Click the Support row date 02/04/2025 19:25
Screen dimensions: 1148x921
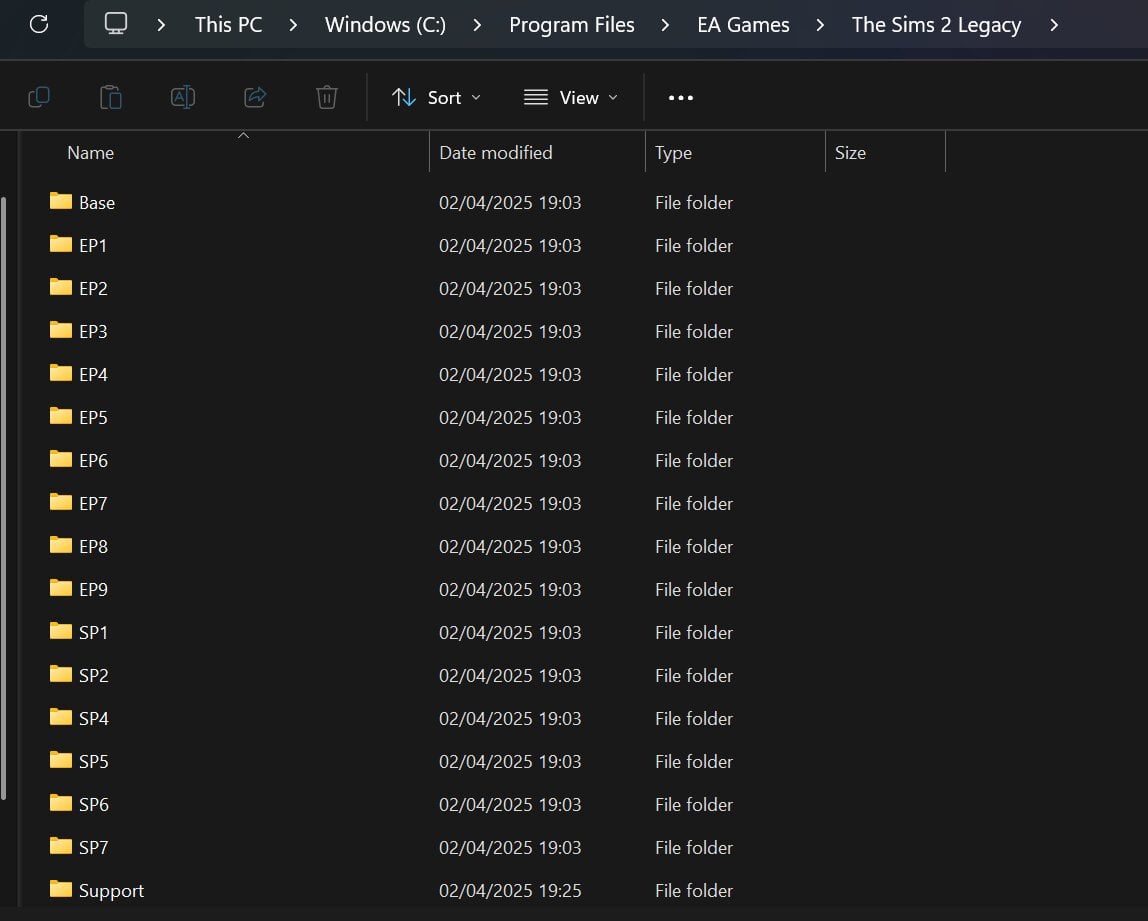tap(510, 890)
